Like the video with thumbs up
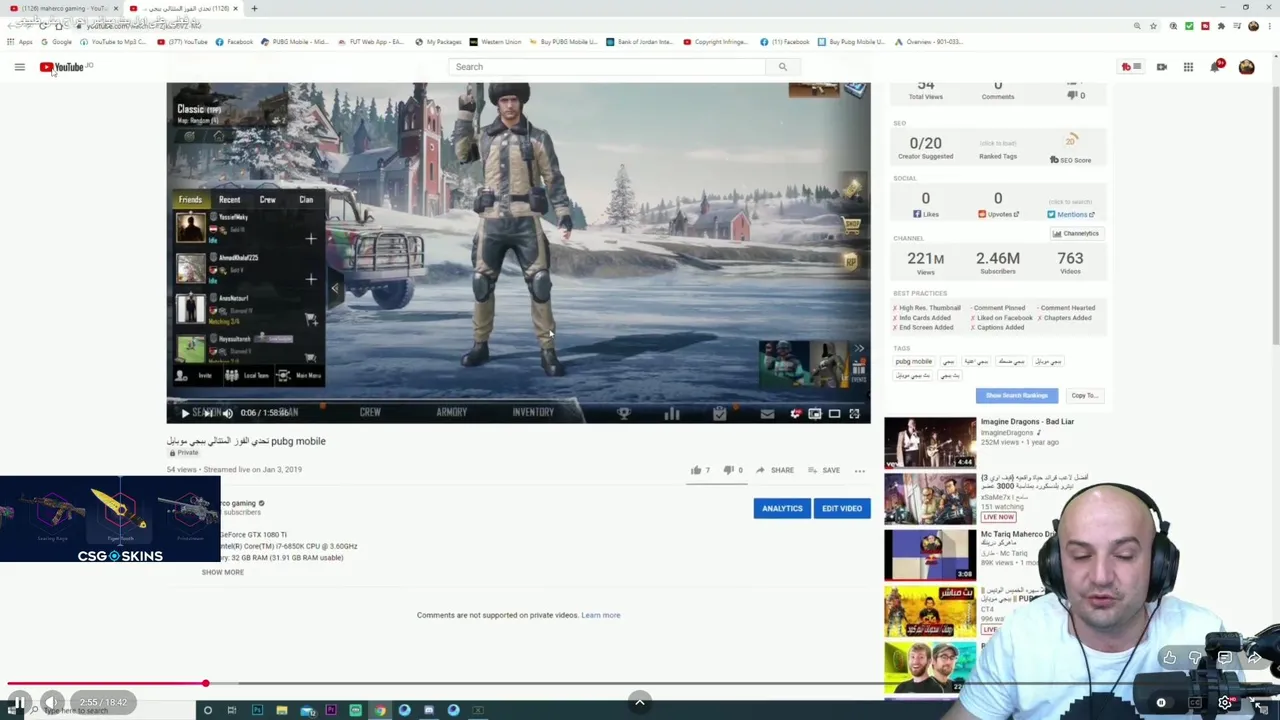The image size is (1280, 720). click(700, 470)
